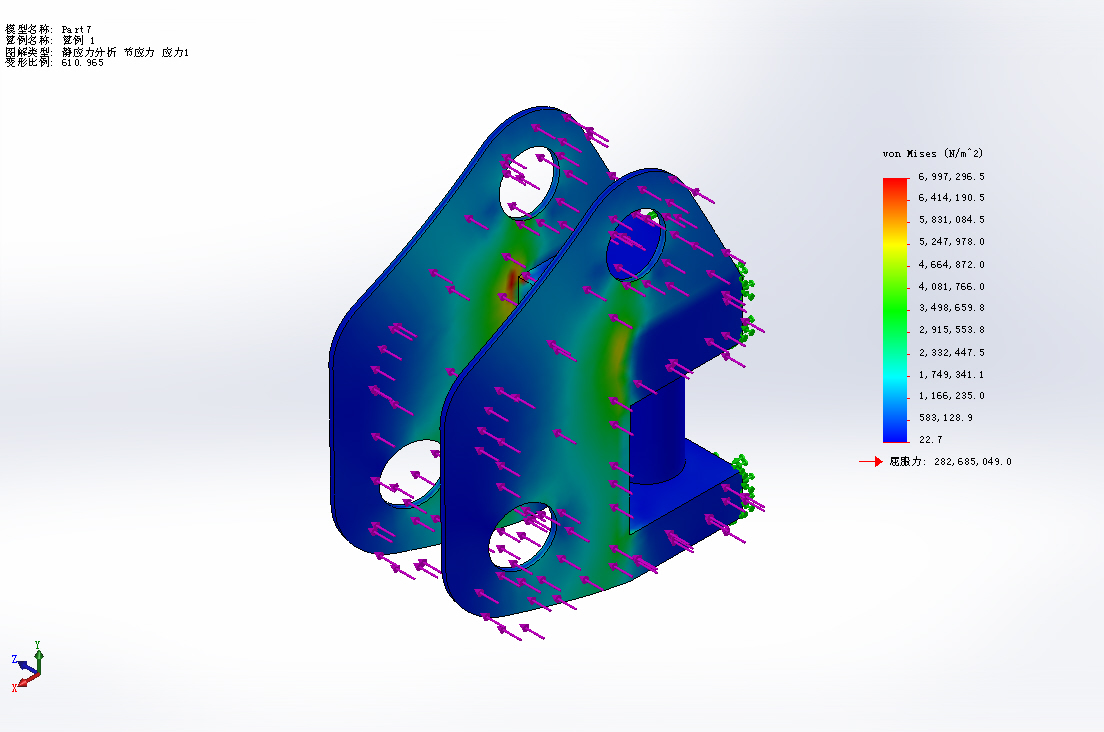
Task: Click the legend value 583,128.9
Action: click(x=946, y=417)
